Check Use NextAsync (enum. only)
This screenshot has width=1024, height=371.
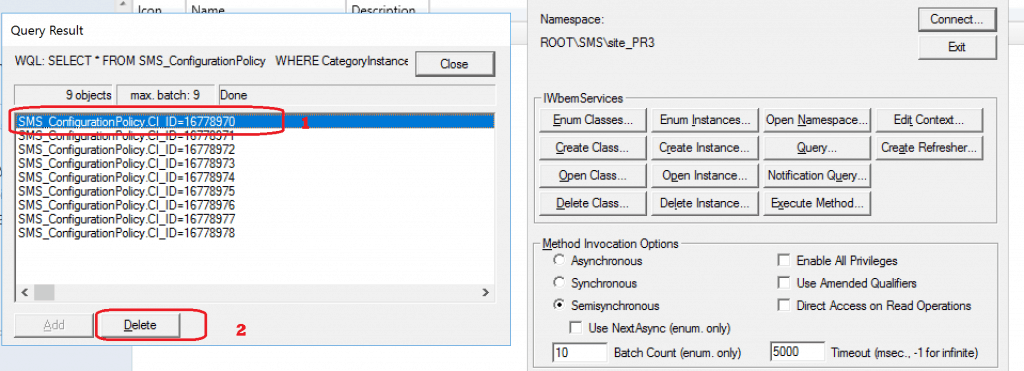pos(576,327)
